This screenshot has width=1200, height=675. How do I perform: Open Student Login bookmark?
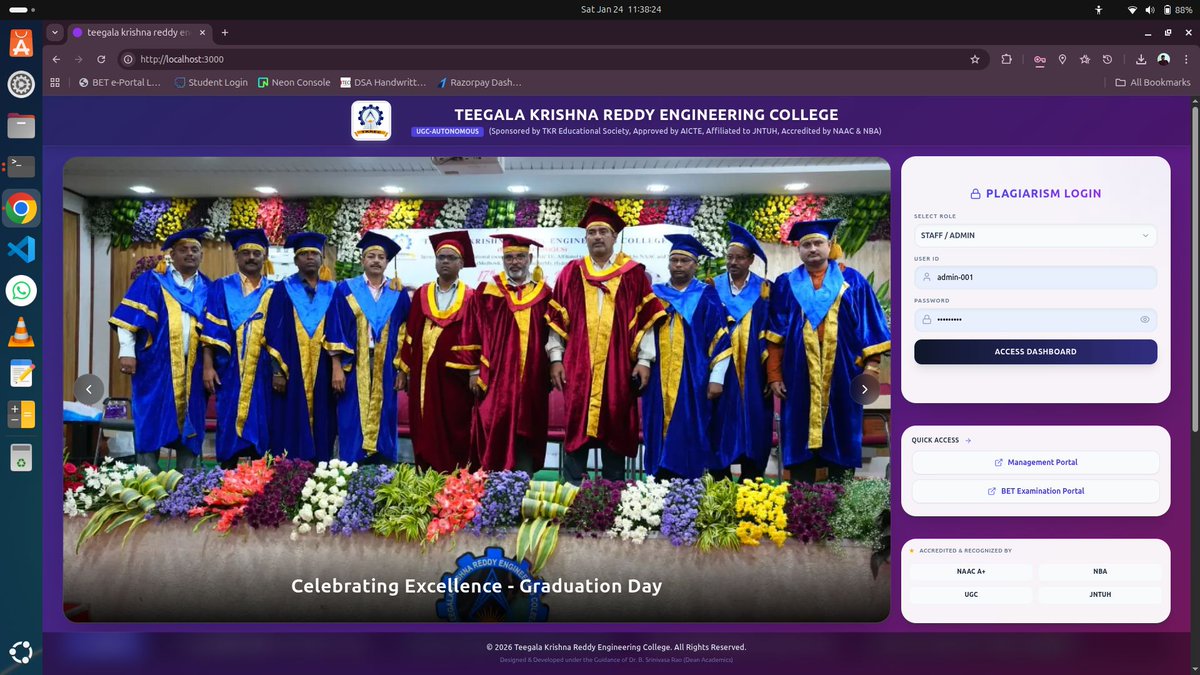tap(210, 82)
